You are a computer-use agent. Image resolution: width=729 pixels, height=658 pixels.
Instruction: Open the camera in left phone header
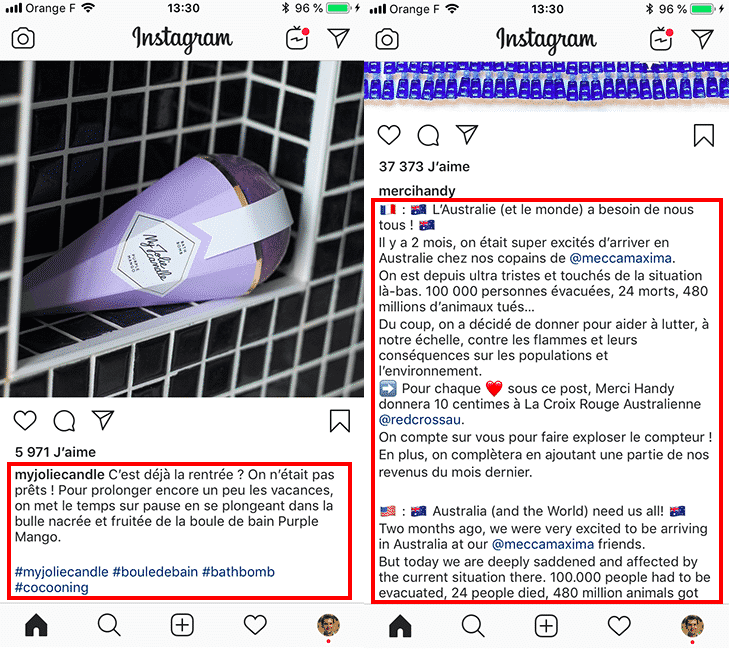pyautogui.click(x=23, y=38)
